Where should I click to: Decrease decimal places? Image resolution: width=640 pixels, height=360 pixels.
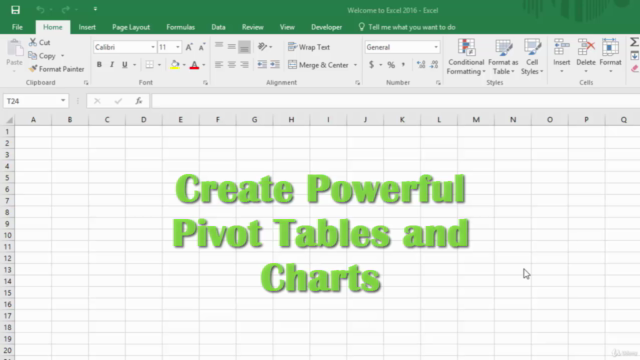[x=434, y=64]
